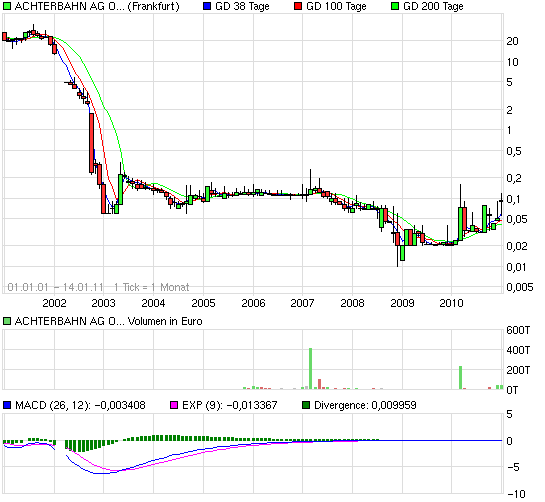Click the 200T volume axis label

pyautogui.click(x=518, y=370)
